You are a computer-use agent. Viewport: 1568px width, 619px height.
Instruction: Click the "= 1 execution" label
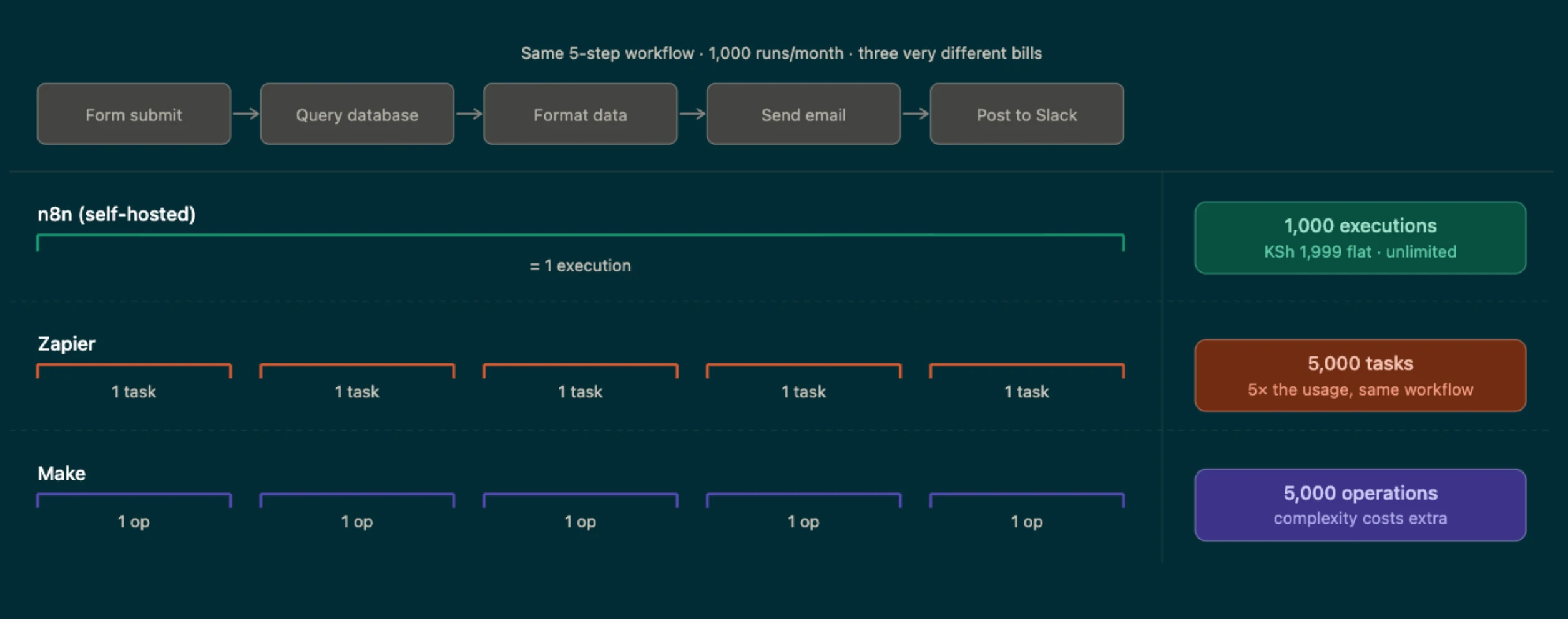pos(580,266)
